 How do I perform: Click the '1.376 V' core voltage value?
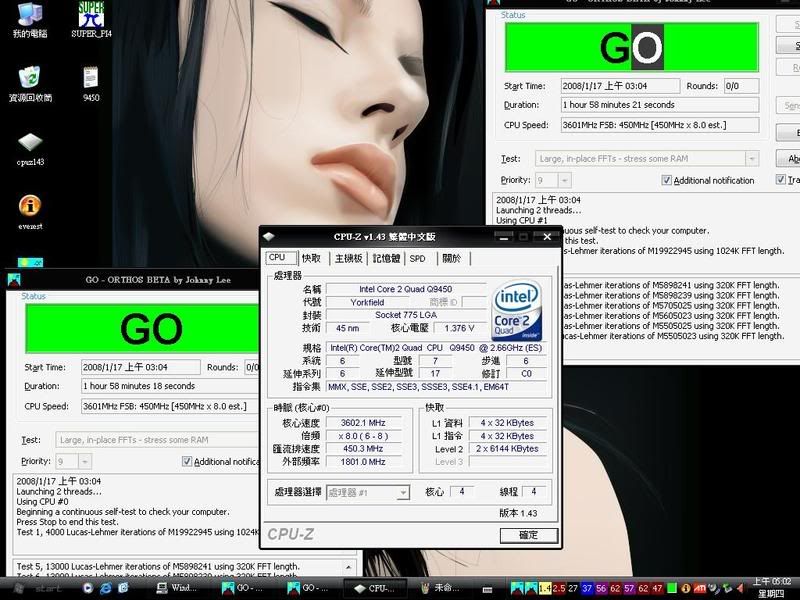tap(459, 328)
